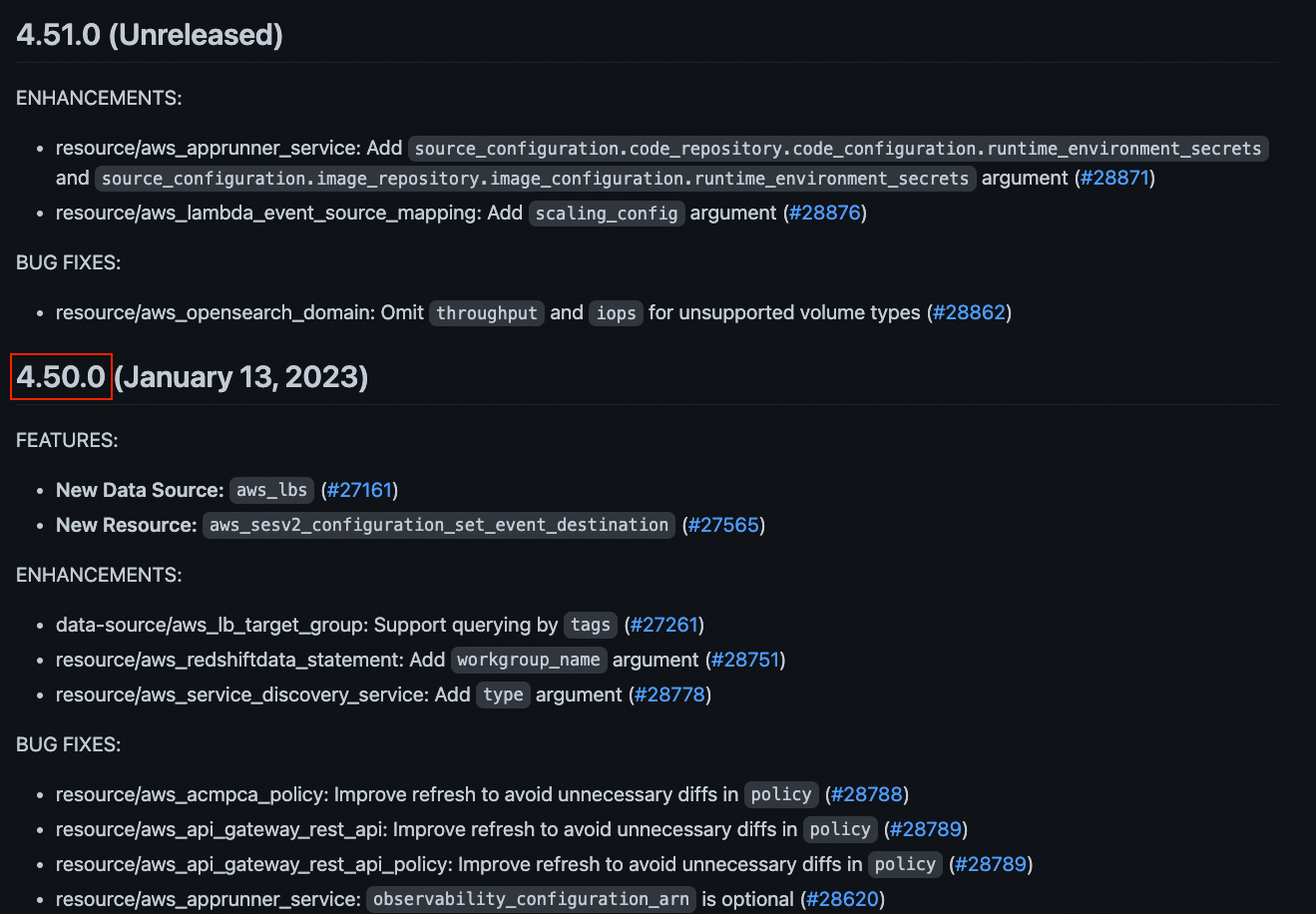
Task: Open #28789 link on aws_api_gateway_rest_api_policy line
Action: point(991,865)
